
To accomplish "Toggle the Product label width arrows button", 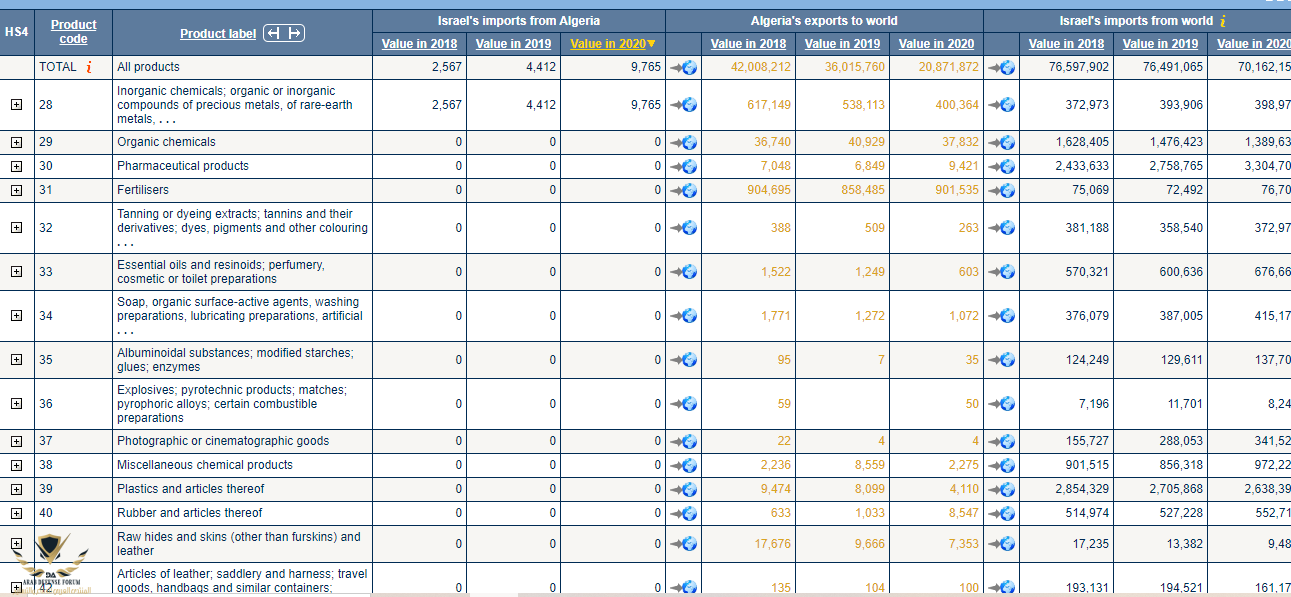I will point(283,33).
